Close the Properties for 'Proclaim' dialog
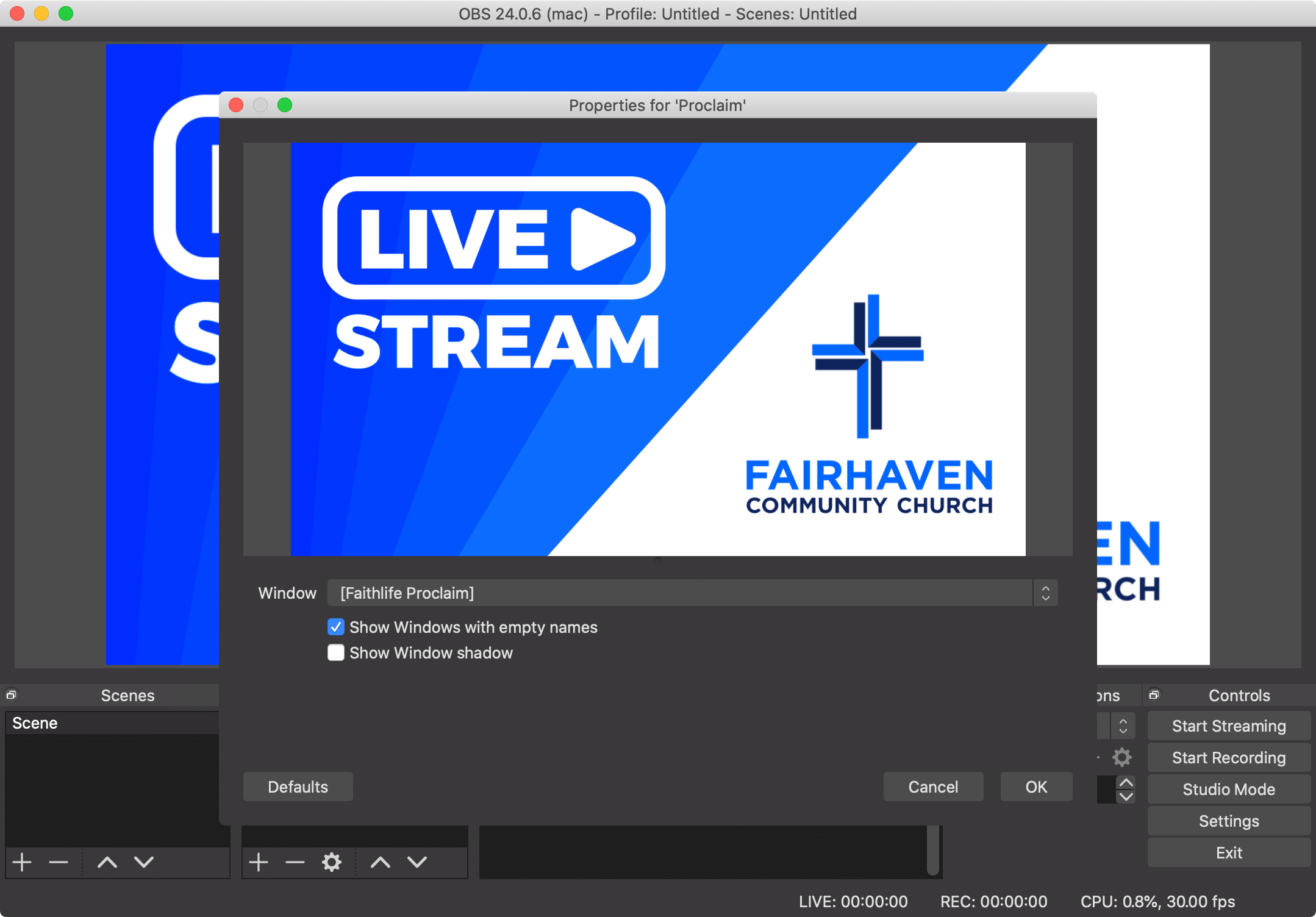This screenshot has height=917, width=1316. [236, 105]
